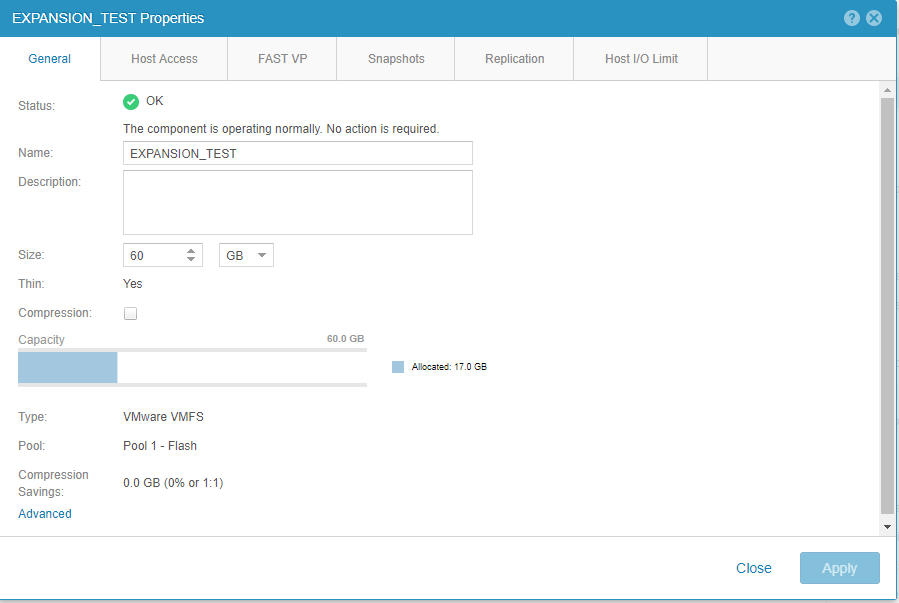
Task: Click the scrollbar up arrow
Action: [887, 90]
